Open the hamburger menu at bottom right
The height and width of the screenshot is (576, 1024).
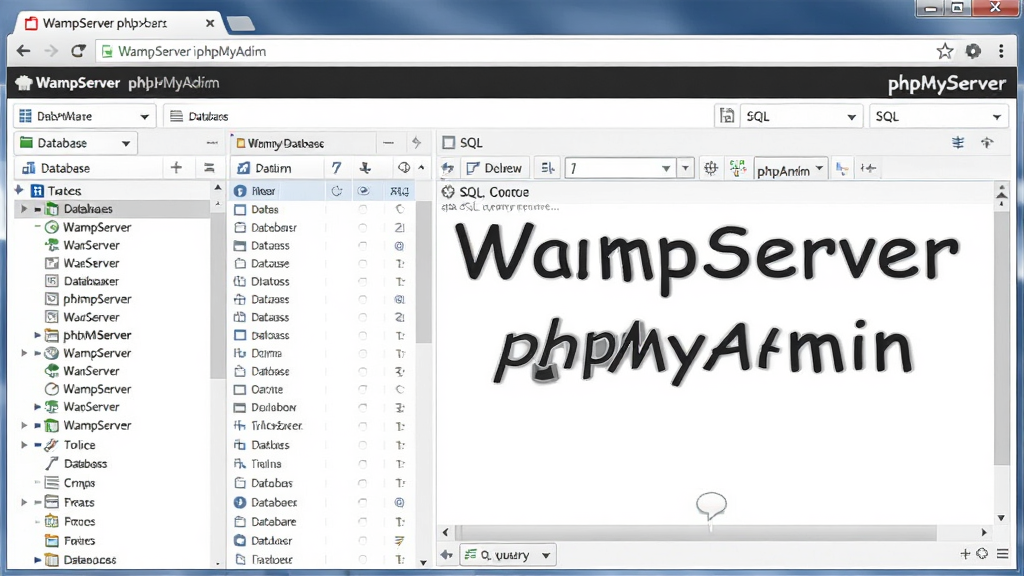pyautogui.click(x=1003, y=554)
